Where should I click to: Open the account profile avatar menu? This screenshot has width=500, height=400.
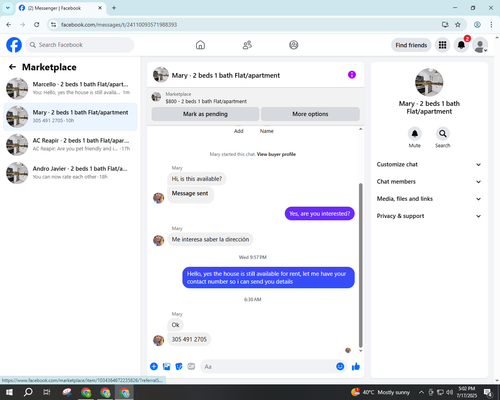pos(480,45)
